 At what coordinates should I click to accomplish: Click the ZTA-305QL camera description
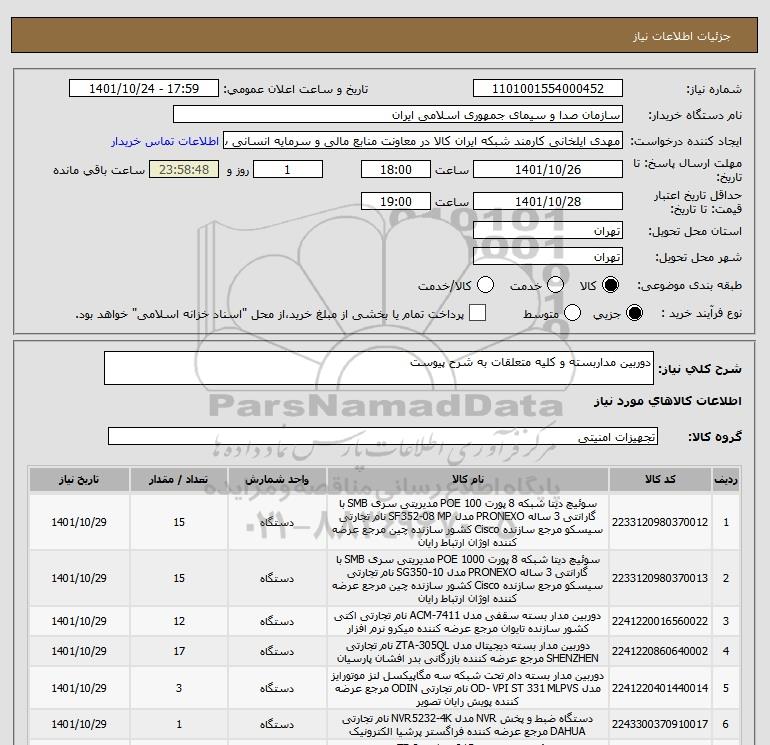pyautogui.click(x=468, y=652)
